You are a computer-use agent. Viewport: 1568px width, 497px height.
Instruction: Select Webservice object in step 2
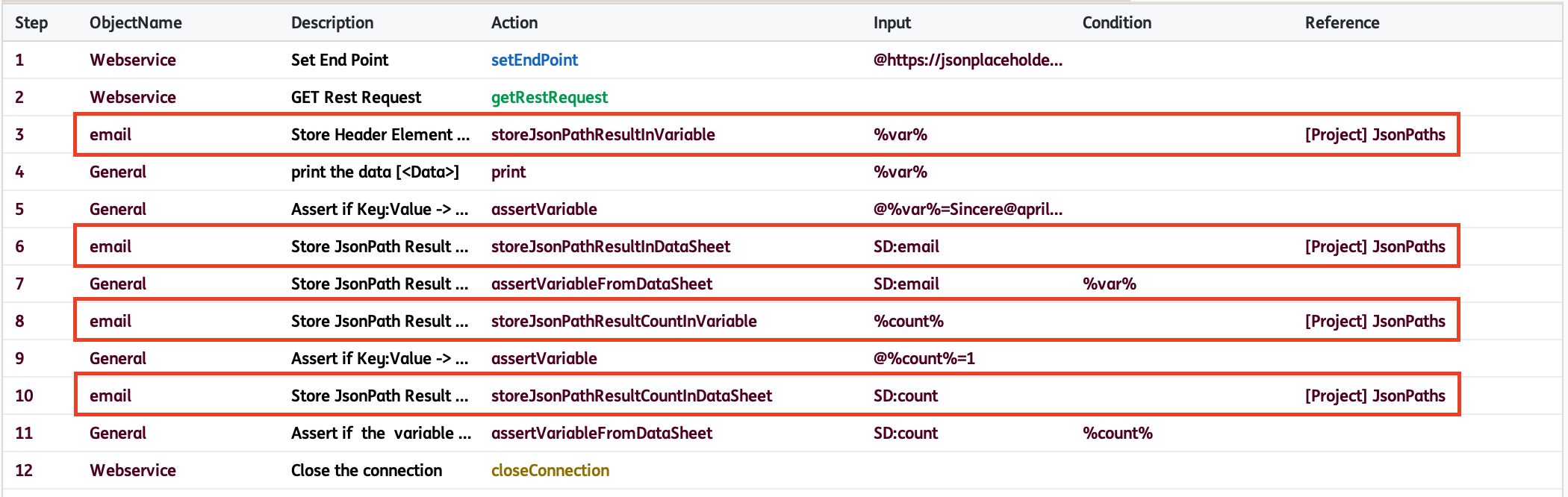[x=133, y=97]
